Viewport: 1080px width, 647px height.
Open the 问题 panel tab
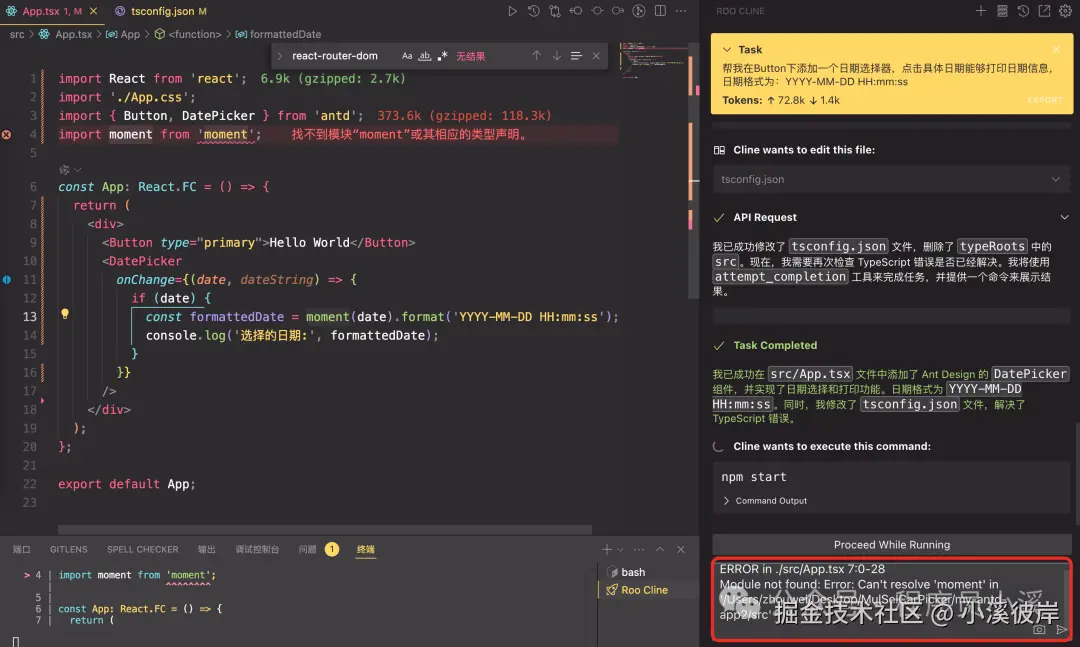pos(318,549)
